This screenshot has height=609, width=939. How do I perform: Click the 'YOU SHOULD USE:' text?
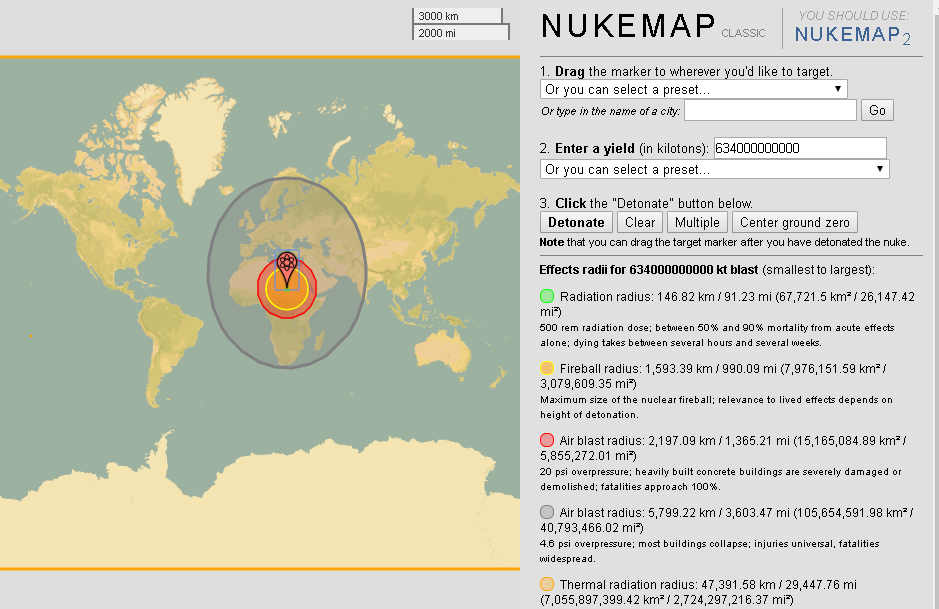tap(854, 16)
